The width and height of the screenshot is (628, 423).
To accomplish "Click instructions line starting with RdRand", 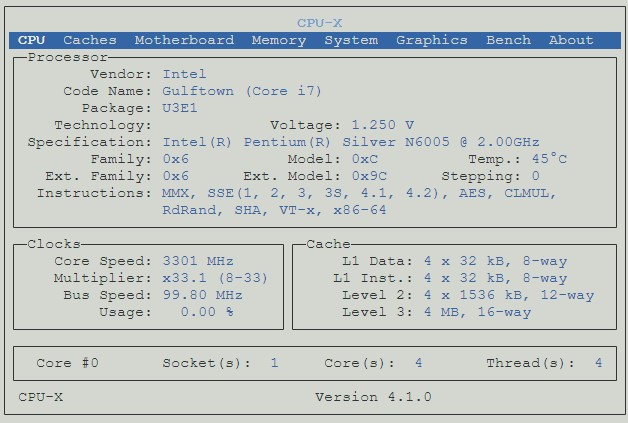I will (x=274, y=210).
